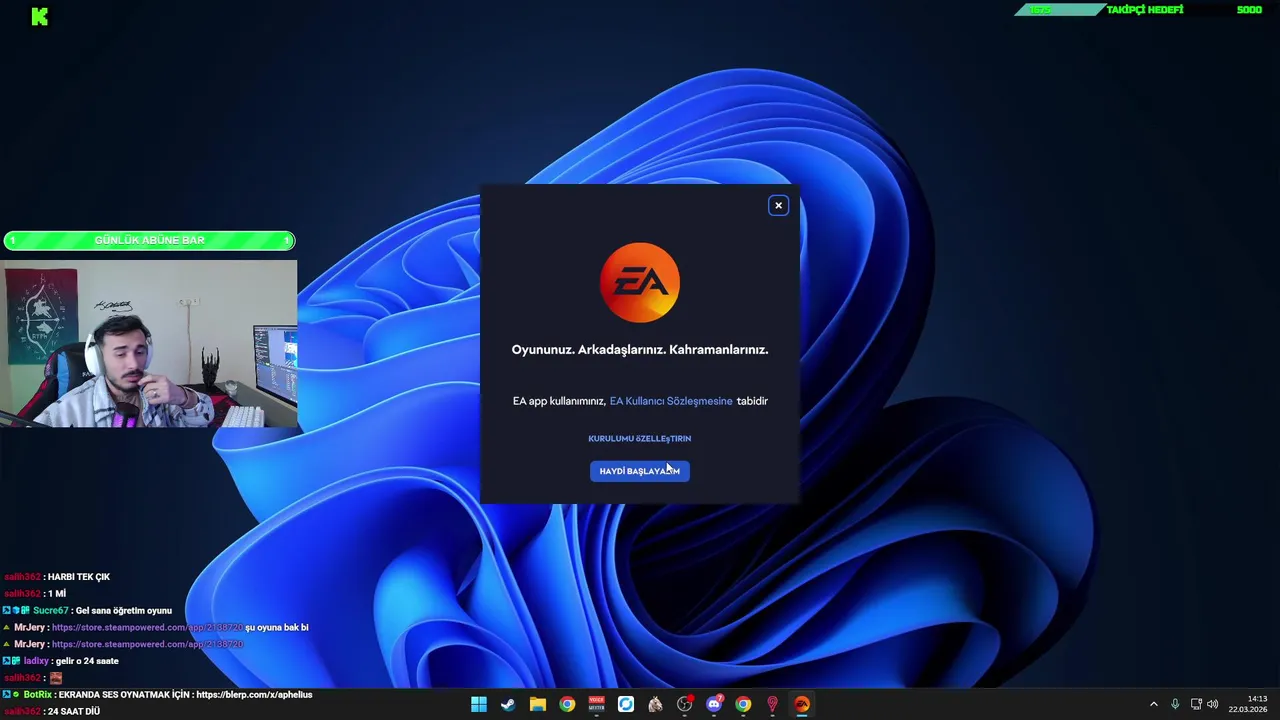Open the Windows Start menu
Screen dimensions: 1280x720
coord(479,704)
